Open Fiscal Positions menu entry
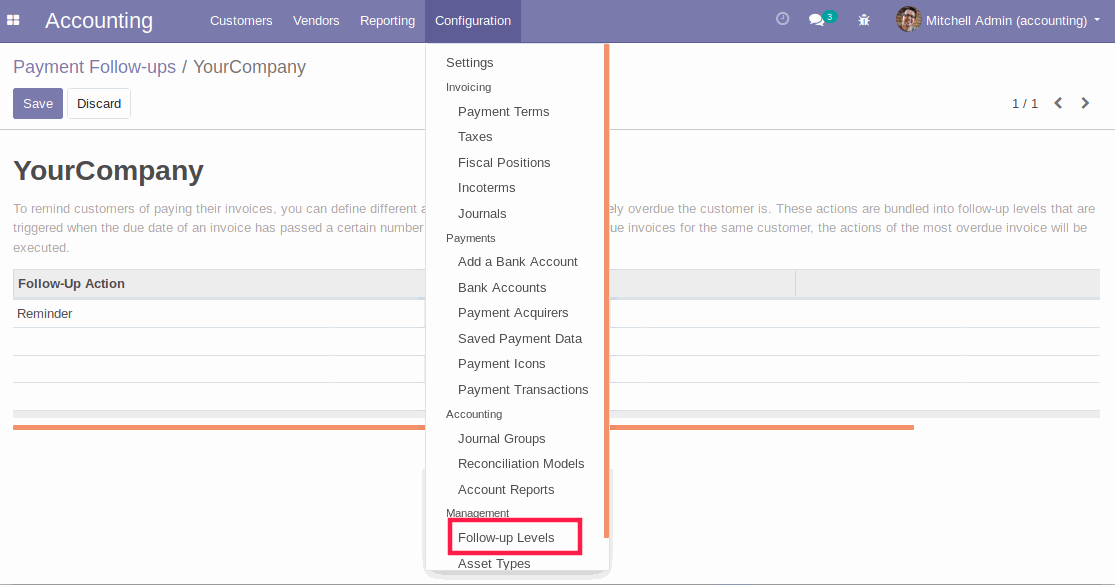The width and height of the screenshot is (1115, 585). point(504,163)
